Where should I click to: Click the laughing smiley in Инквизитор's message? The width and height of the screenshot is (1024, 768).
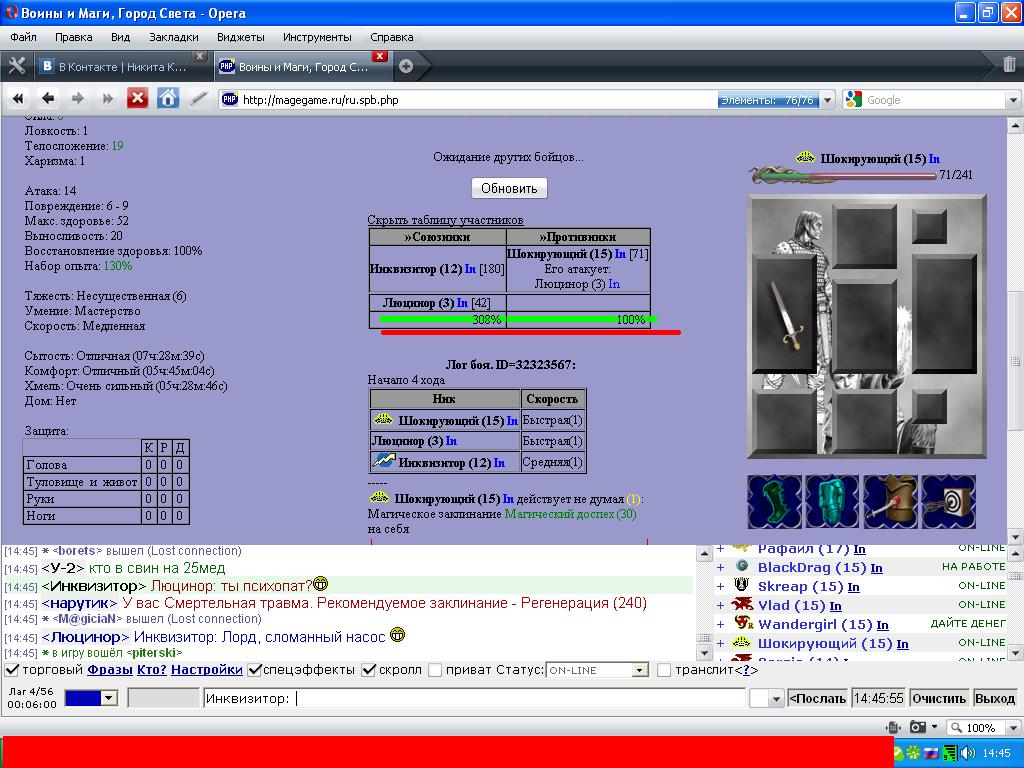(320, 583)
